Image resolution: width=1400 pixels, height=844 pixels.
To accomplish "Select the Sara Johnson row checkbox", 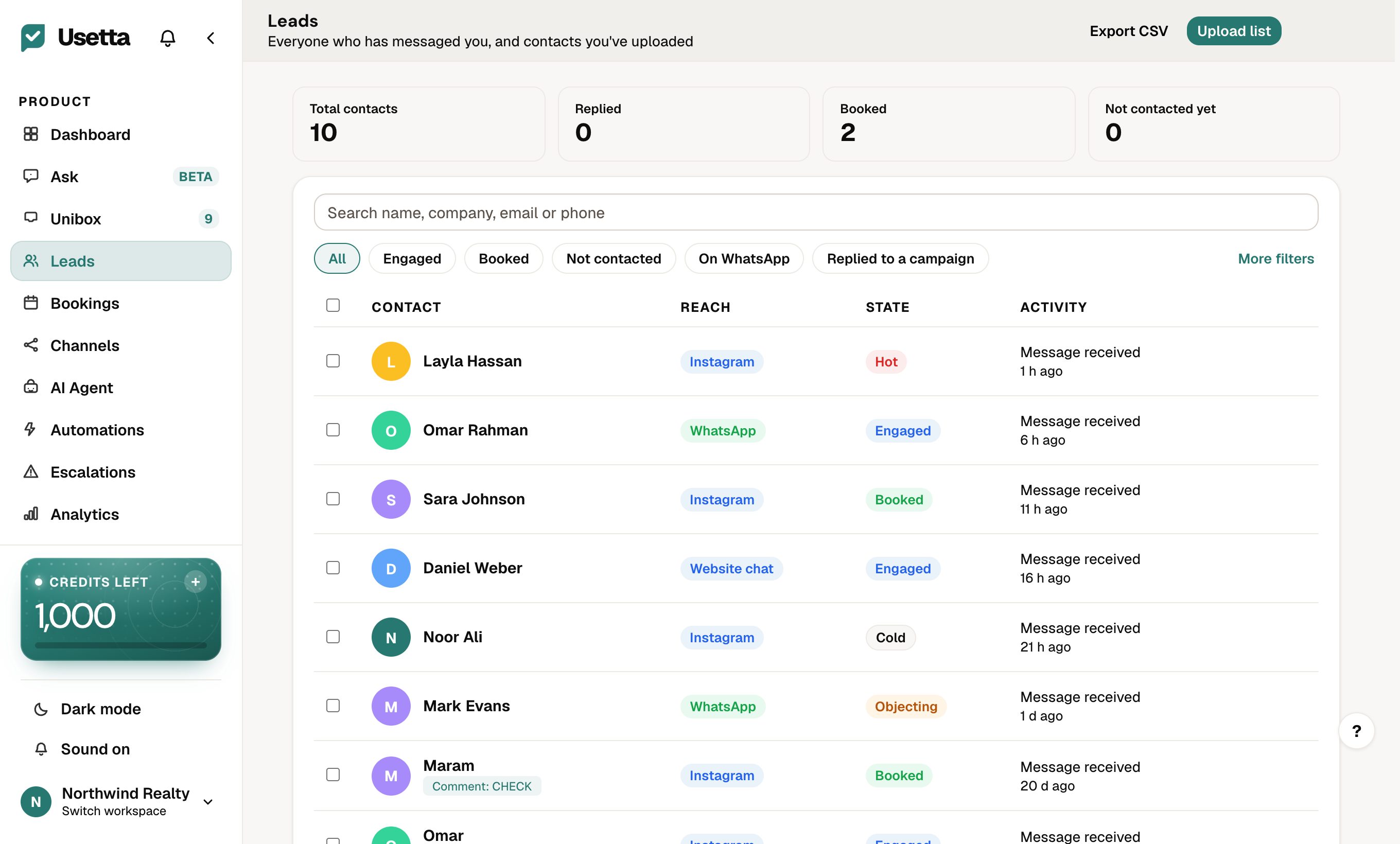I will pos(333,499).
